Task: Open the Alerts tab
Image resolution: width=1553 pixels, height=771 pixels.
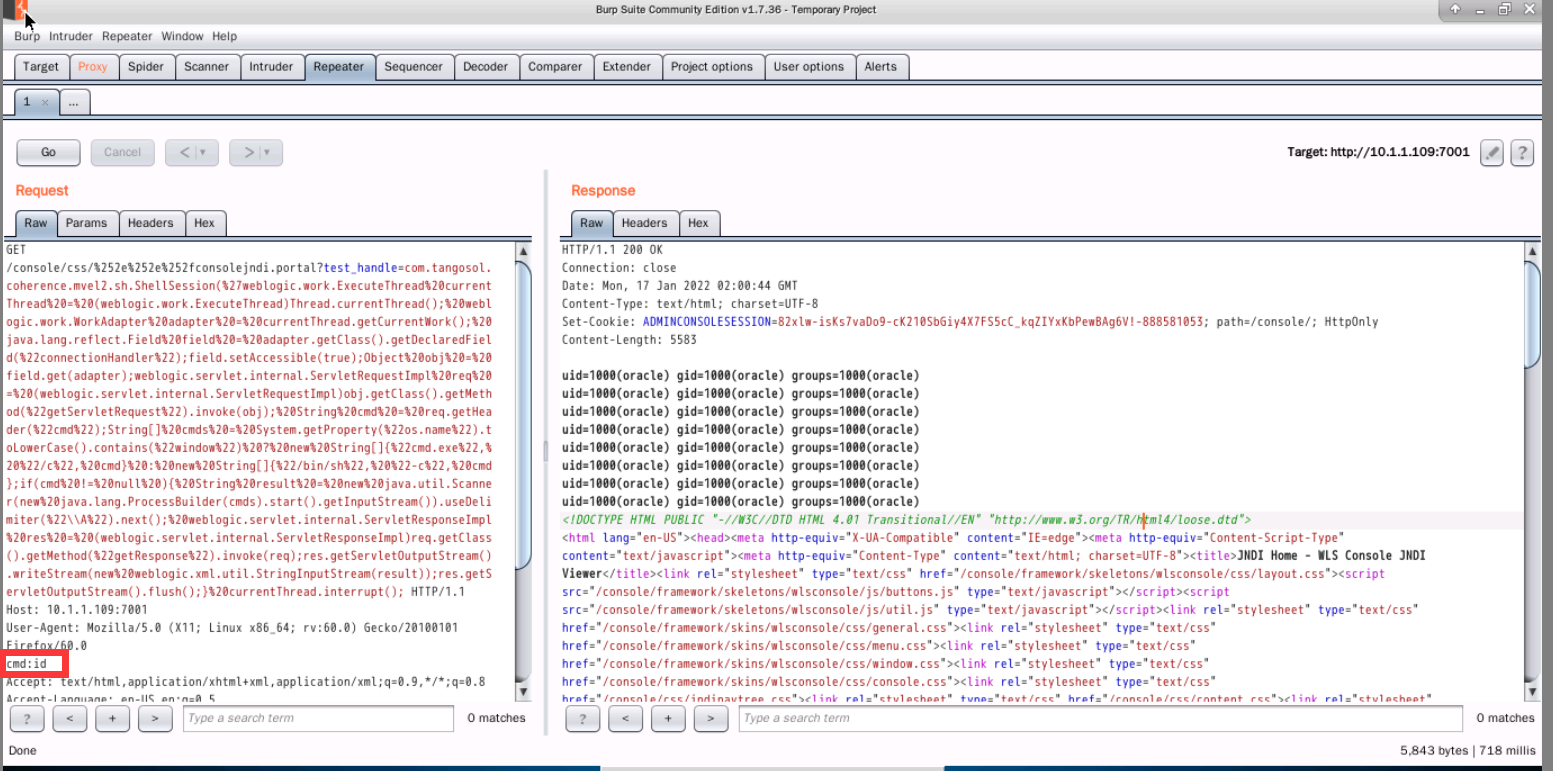Action: click(881, 67)
